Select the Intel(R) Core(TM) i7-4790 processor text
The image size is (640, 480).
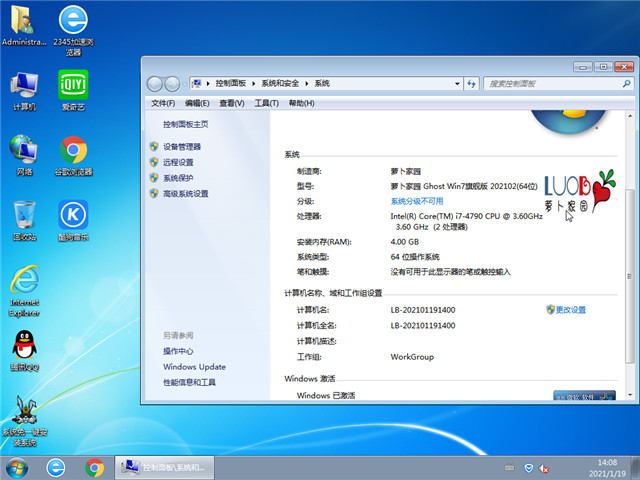point(467,221)
